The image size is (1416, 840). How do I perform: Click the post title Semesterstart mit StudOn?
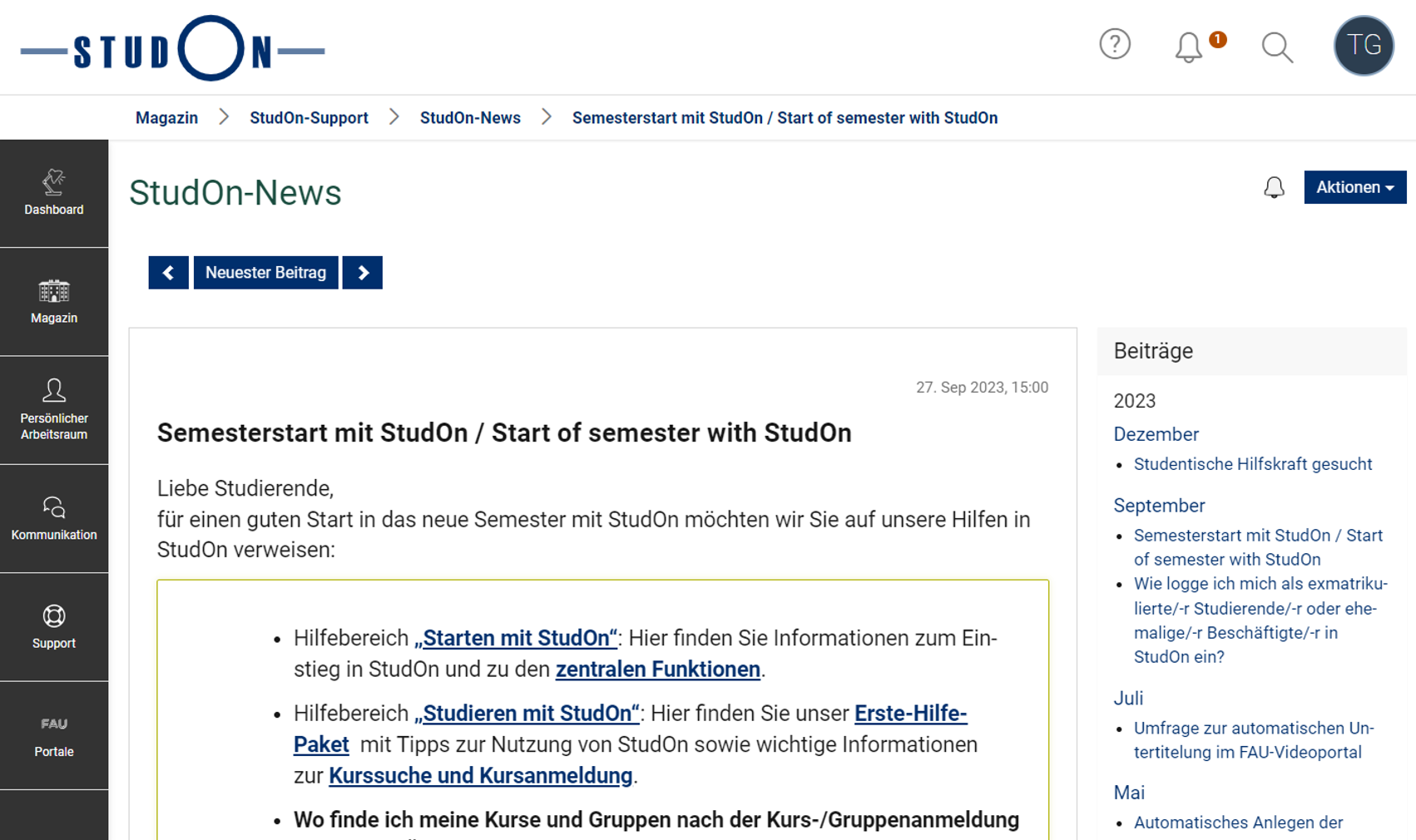[504, 433]
